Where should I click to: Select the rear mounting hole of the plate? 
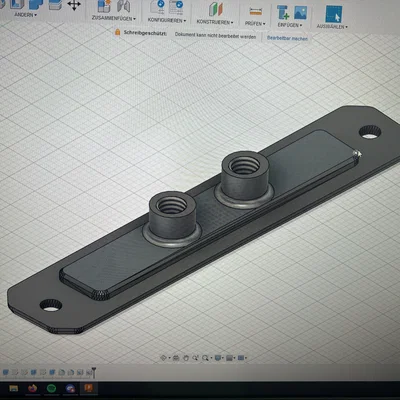pos(370,132)
